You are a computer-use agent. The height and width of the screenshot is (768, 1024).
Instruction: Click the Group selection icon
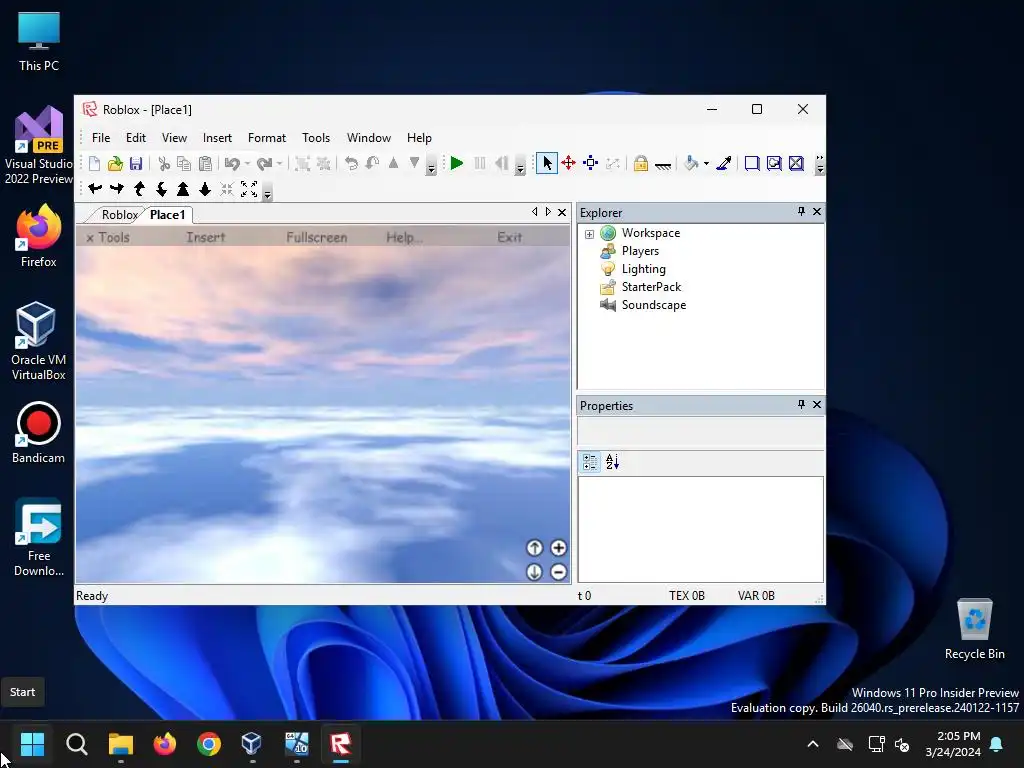(302, 163)
